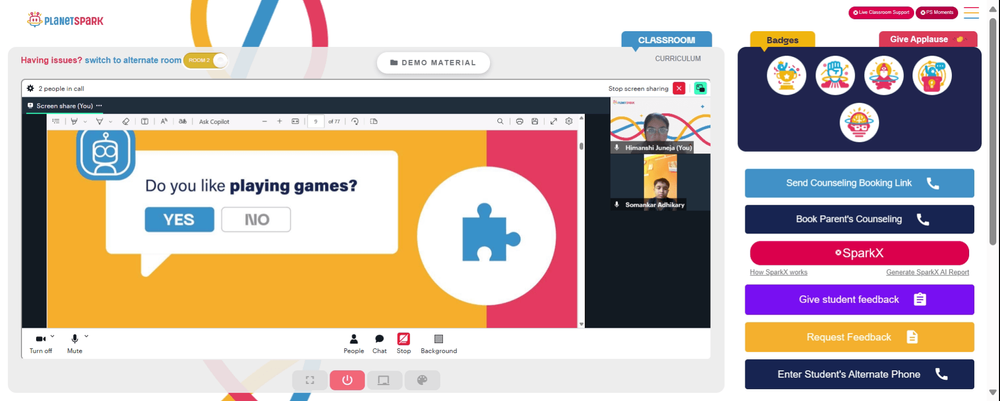Click the PDF page view icon
This screenshot has width=1000, height=401.
[374, 121]
